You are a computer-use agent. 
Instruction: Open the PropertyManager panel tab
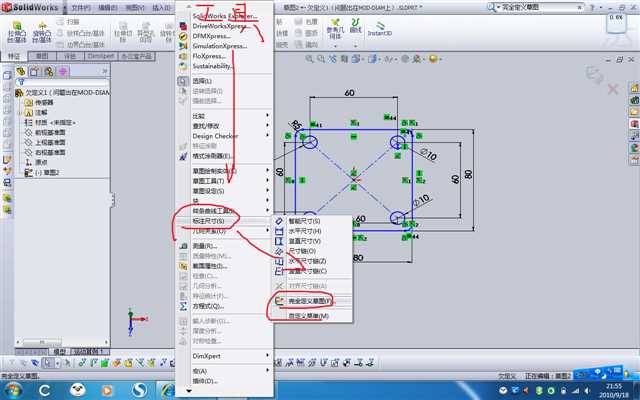35,72
